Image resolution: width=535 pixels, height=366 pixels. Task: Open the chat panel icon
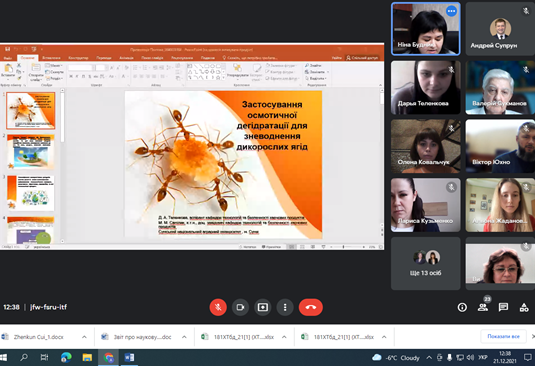pos(503,307)
